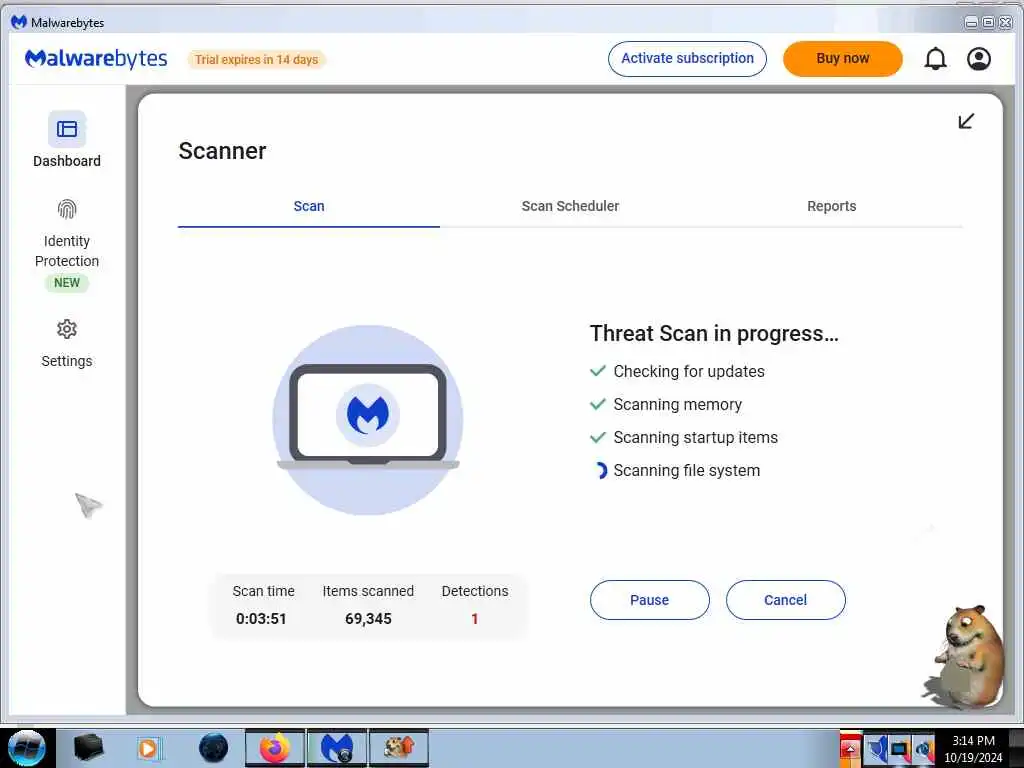The height and width of the screenshot is (768, 1024).
Task: Click the items scanned count 69,345
Action: click(x=368, y=618)
